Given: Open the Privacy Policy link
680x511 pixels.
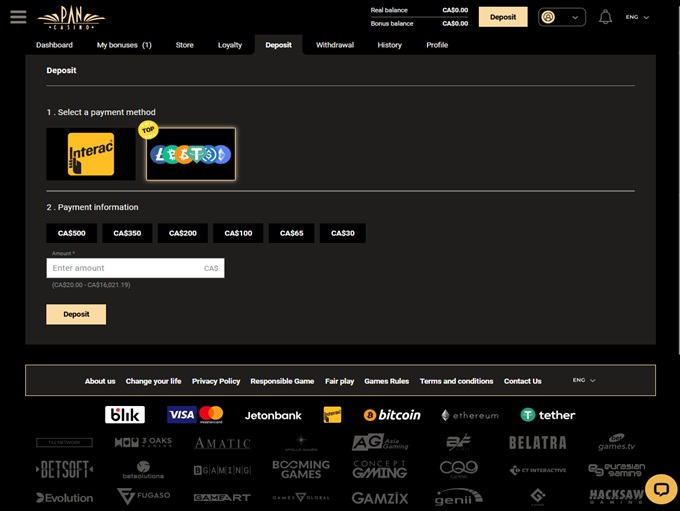Looking at the screenshot, I should (x=216, y=381).
